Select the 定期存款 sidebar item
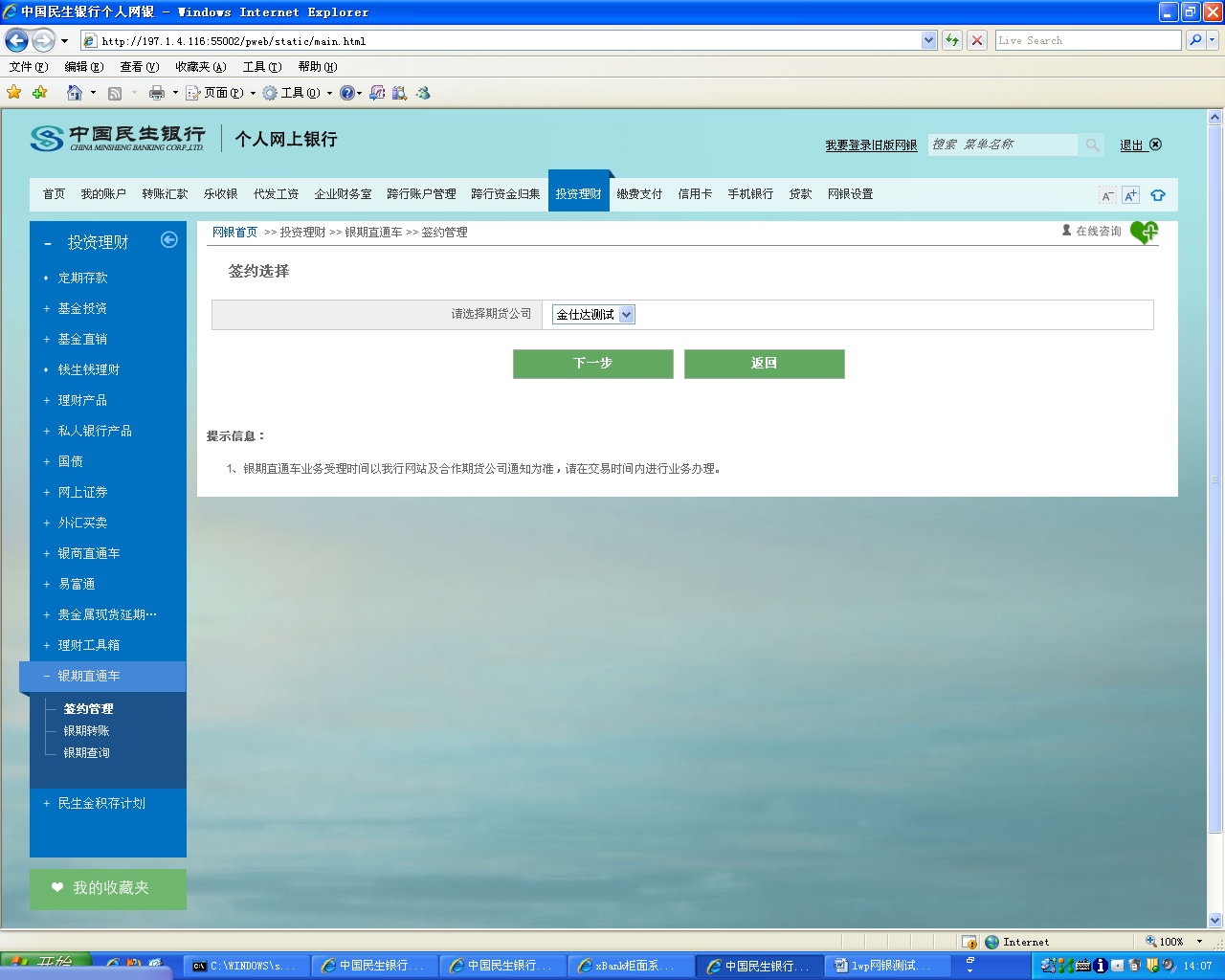This screenshot has height=980, width=1225. [82, 278]
